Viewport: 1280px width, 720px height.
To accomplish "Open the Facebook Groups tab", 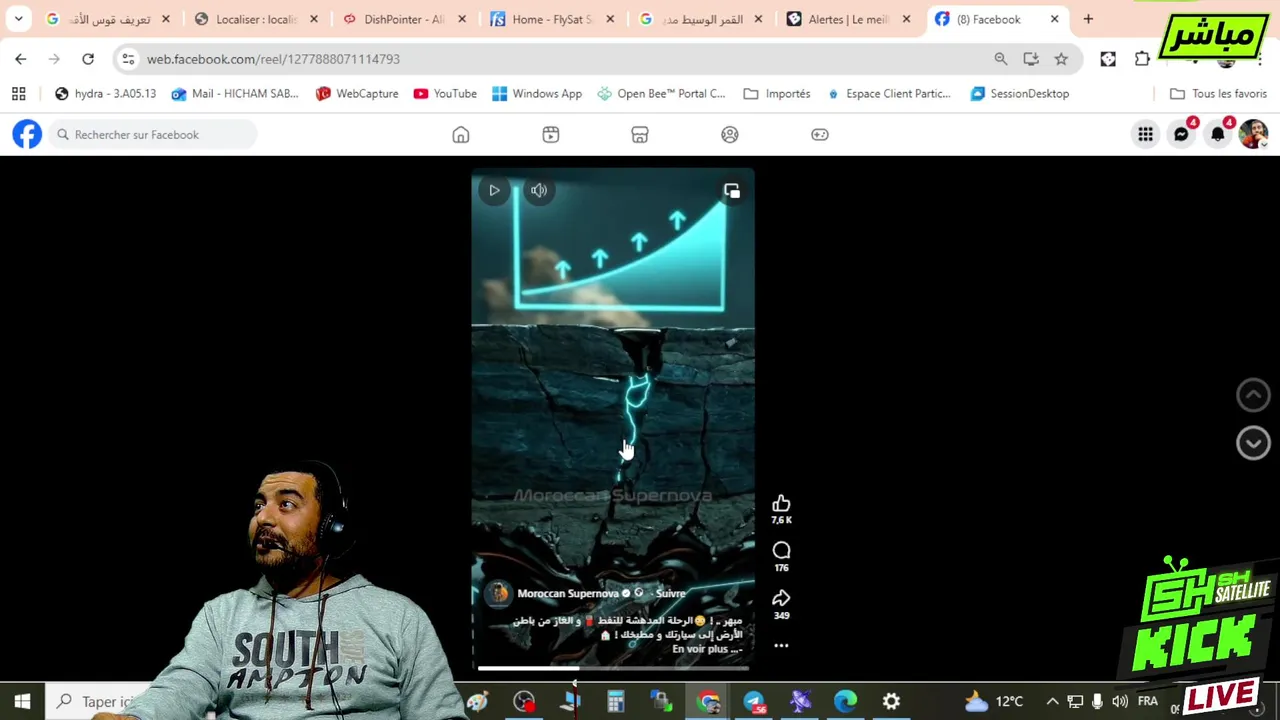I will 730,135.
